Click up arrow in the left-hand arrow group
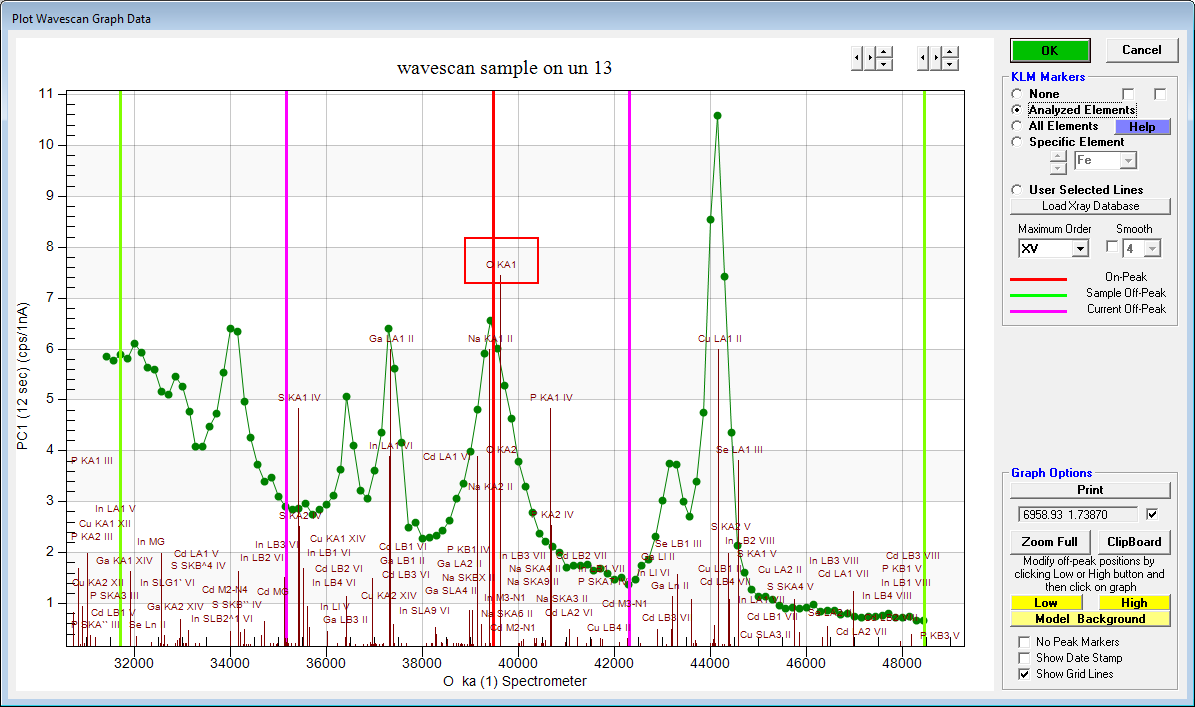1195x707 pixels. [884, 52]
